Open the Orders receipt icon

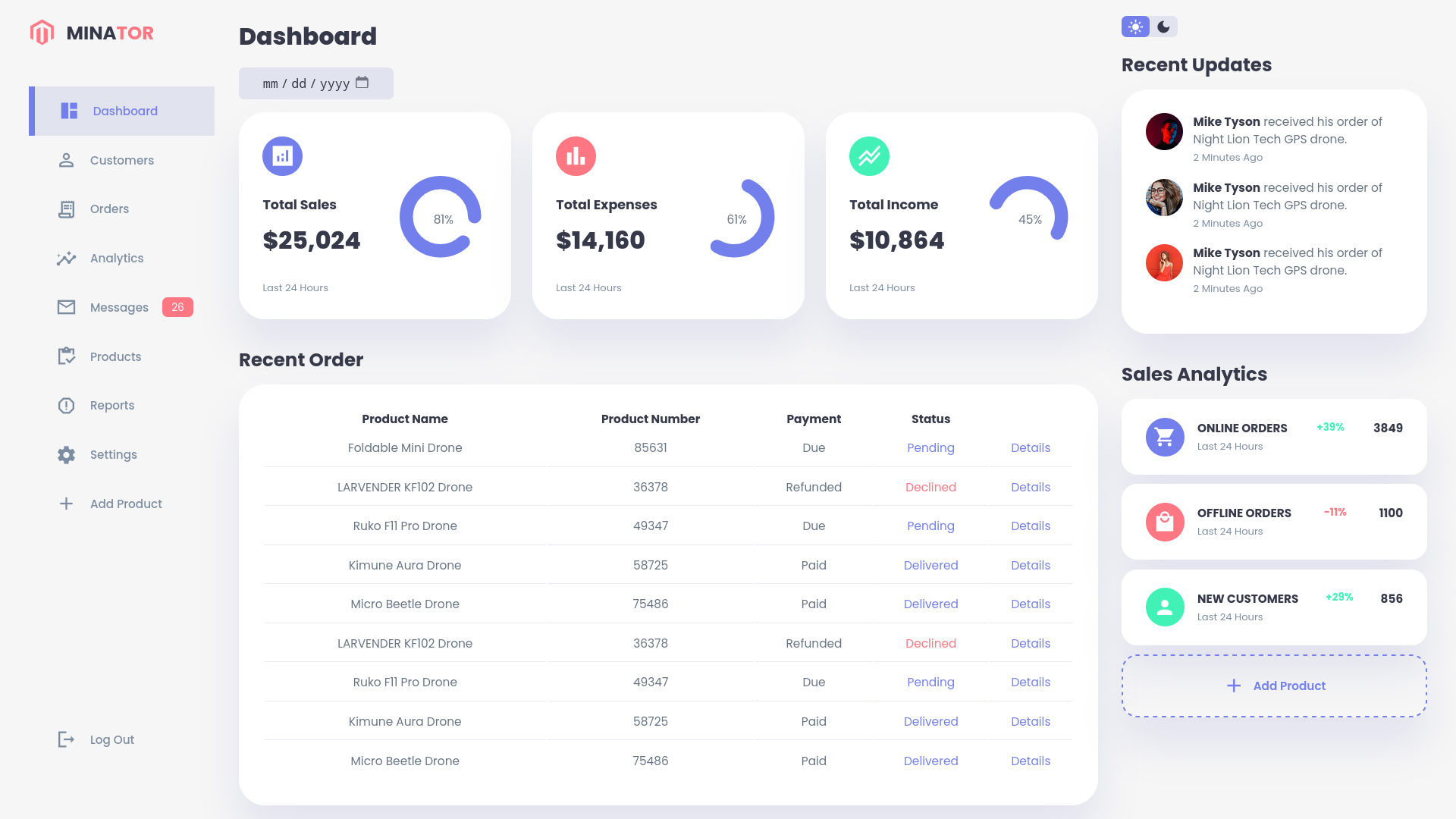[67, 209]
